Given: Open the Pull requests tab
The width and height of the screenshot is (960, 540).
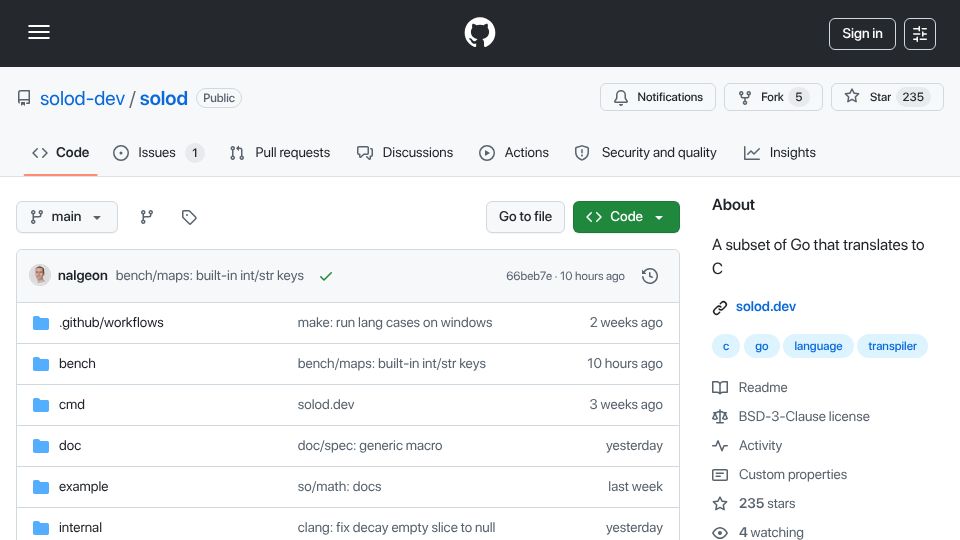Looking at the screenshot, I should (280, 152).
